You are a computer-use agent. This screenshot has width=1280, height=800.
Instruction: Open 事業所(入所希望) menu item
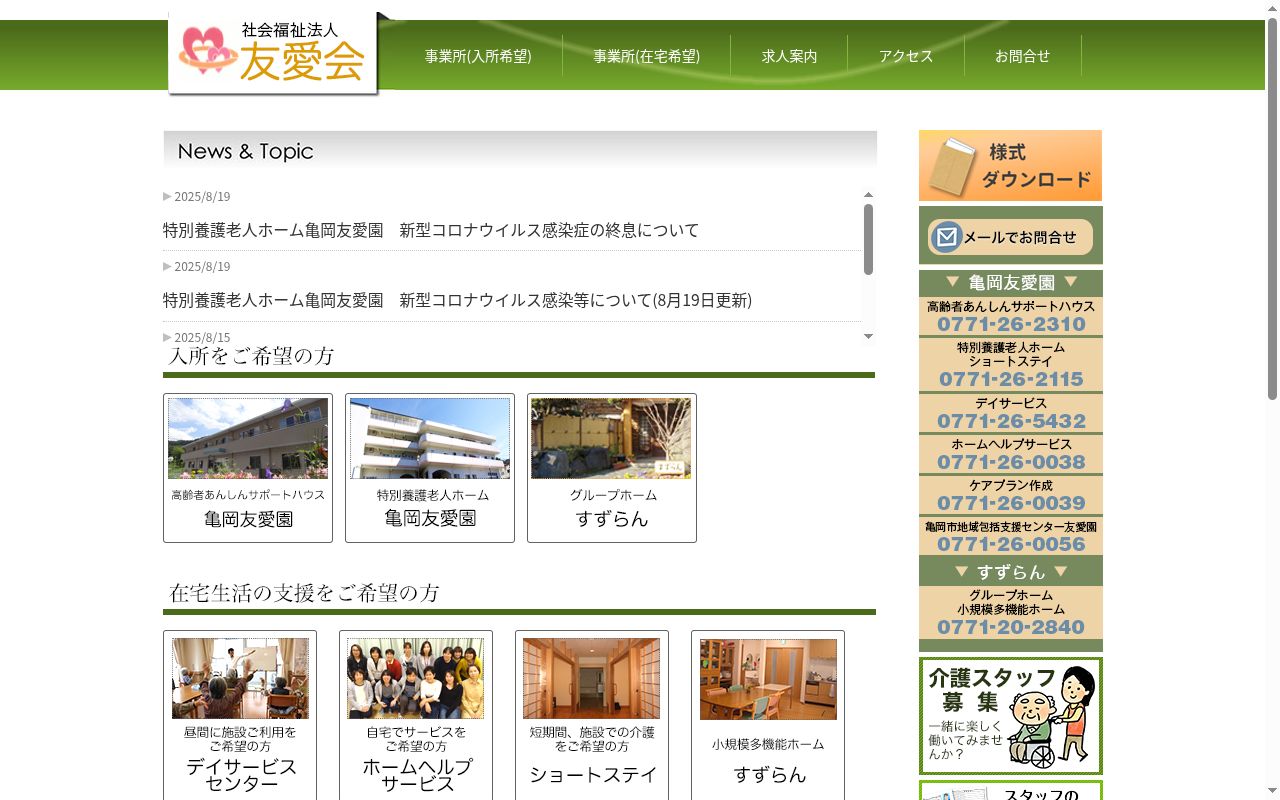click(478, 56)
